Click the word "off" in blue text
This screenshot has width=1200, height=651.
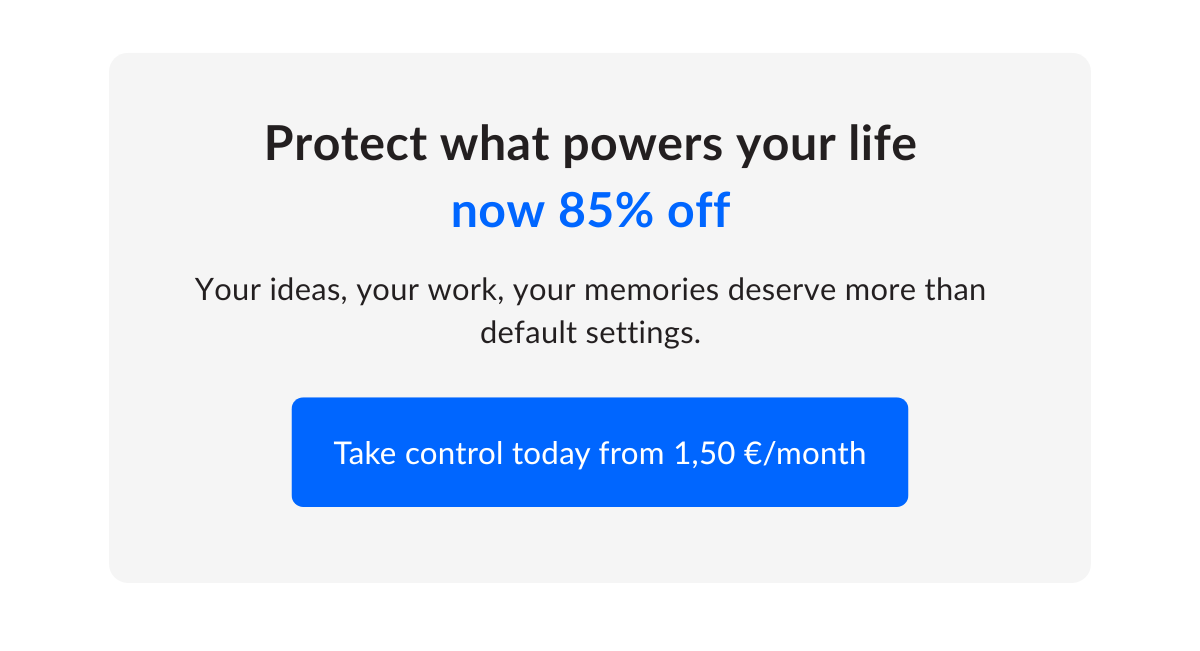pos(698,211)
